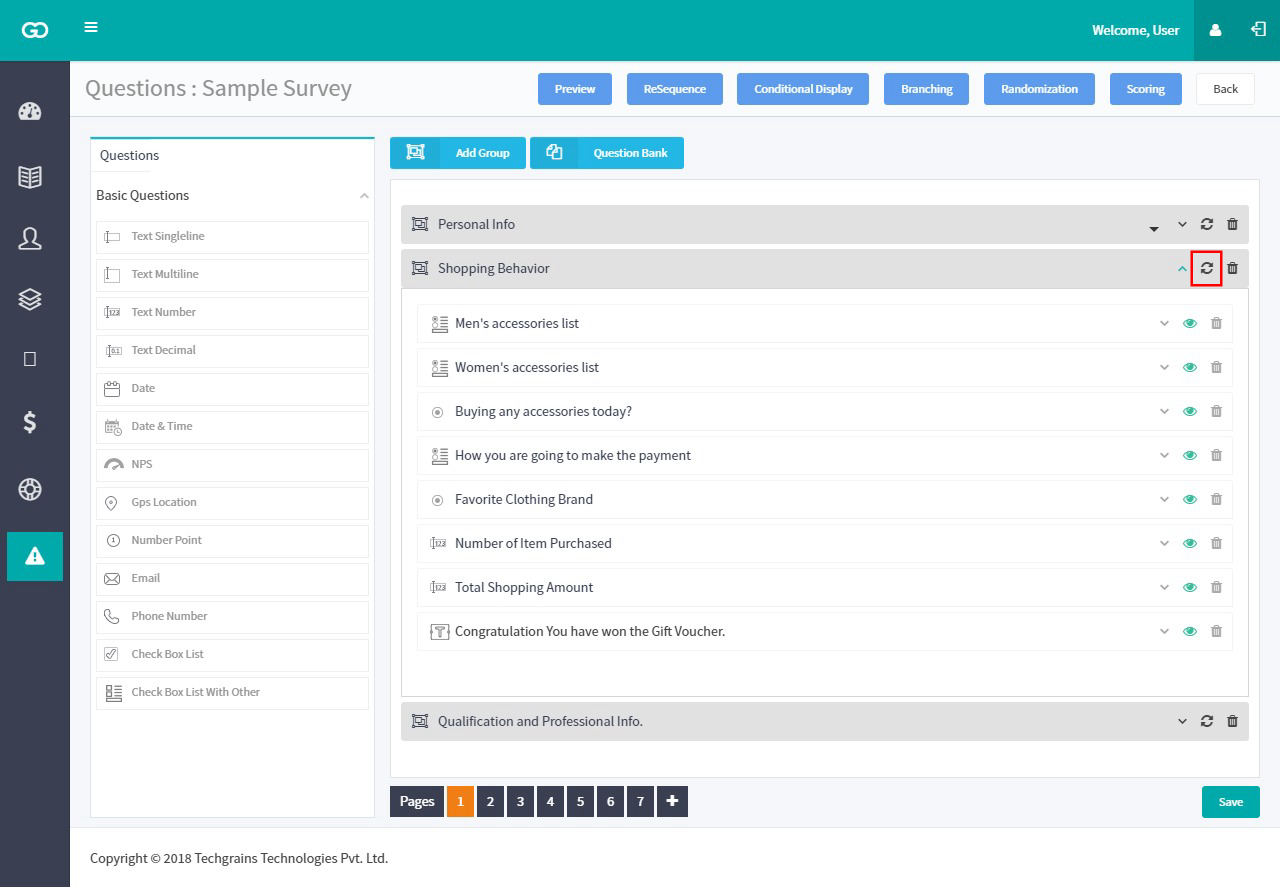Go to page 7
The height and width of the screenshot is (887, 1280).
click(x=640, y=801)
